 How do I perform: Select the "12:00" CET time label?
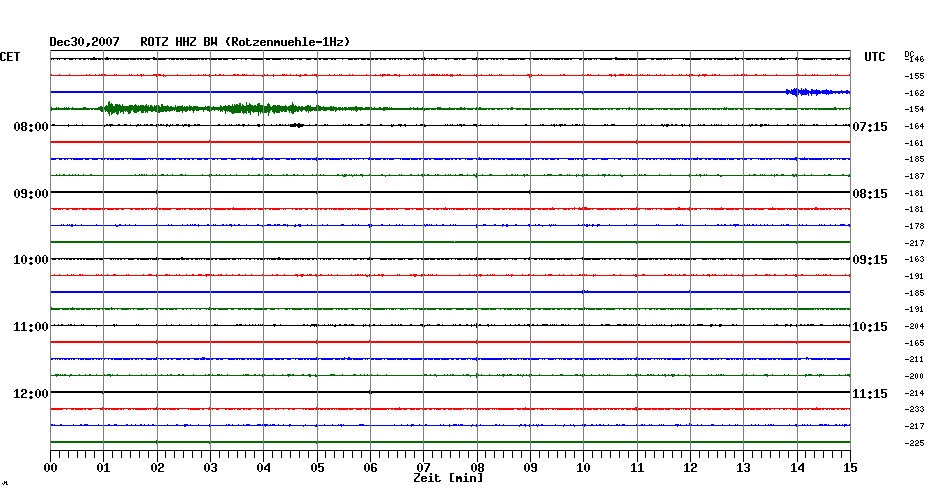[31, 394]
